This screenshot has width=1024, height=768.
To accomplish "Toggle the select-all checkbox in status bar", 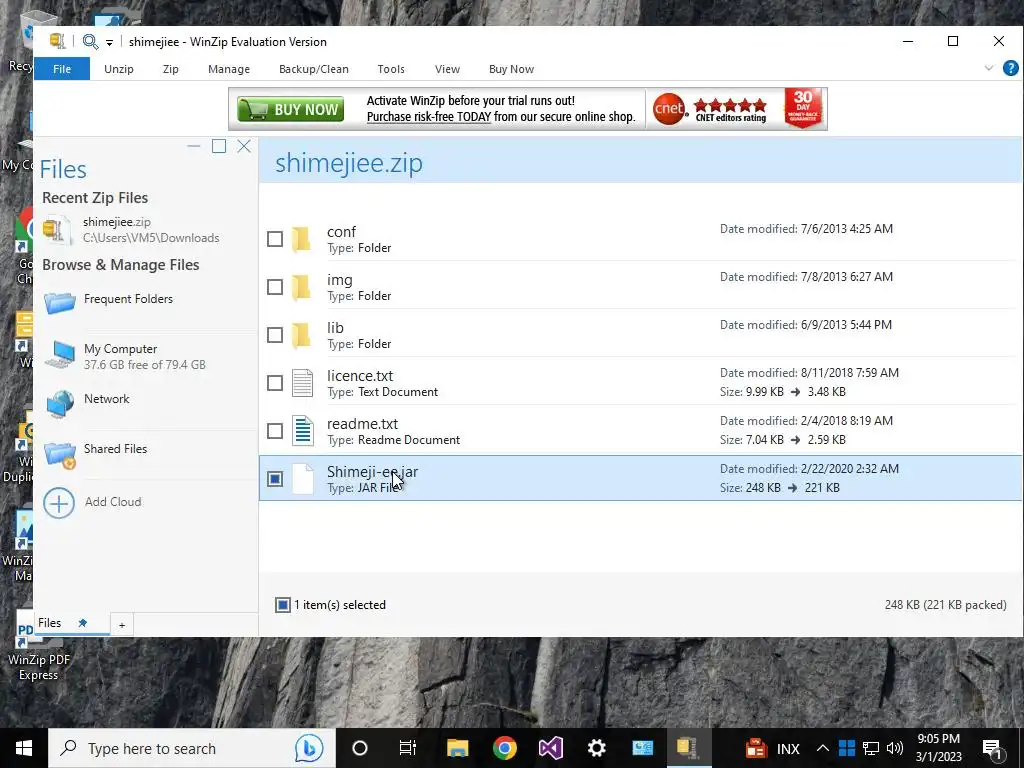I will pos(283,605).
